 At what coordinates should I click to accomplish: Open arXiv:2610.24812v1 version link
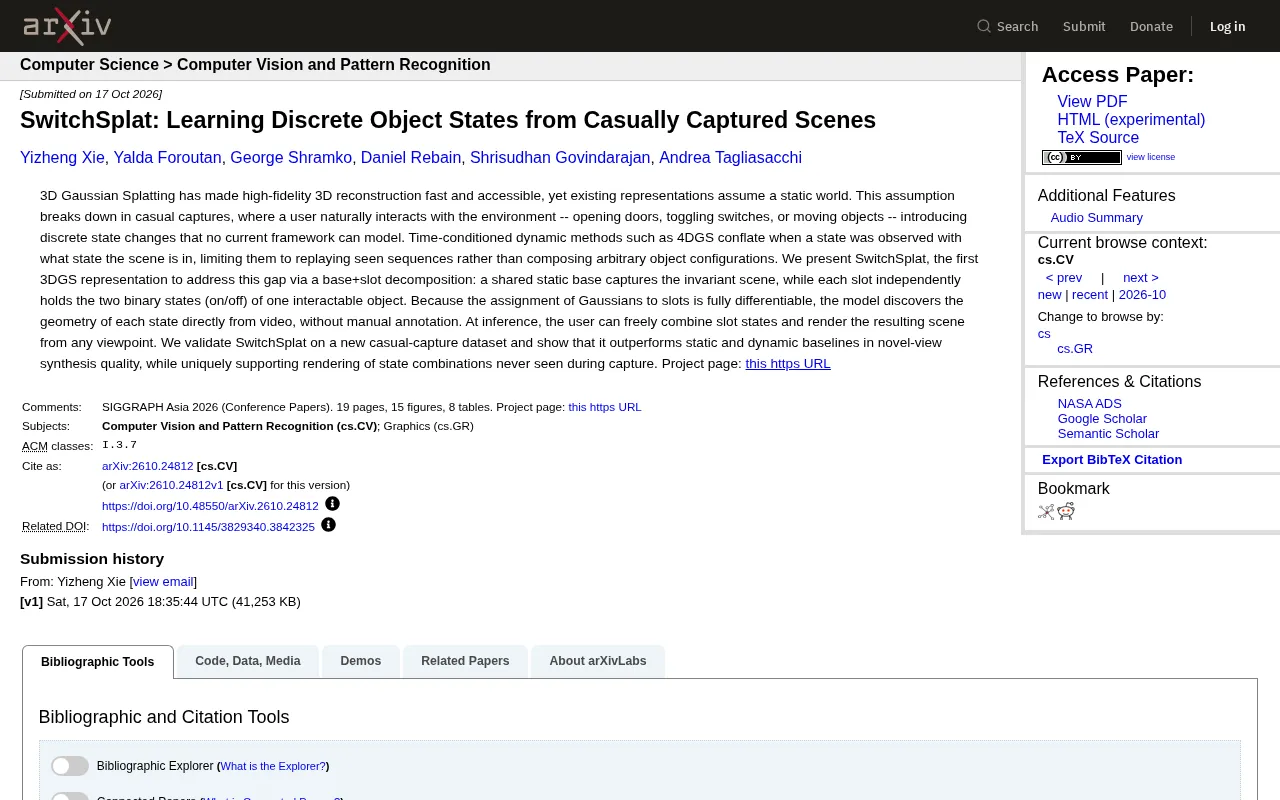(x=171, y=485)
